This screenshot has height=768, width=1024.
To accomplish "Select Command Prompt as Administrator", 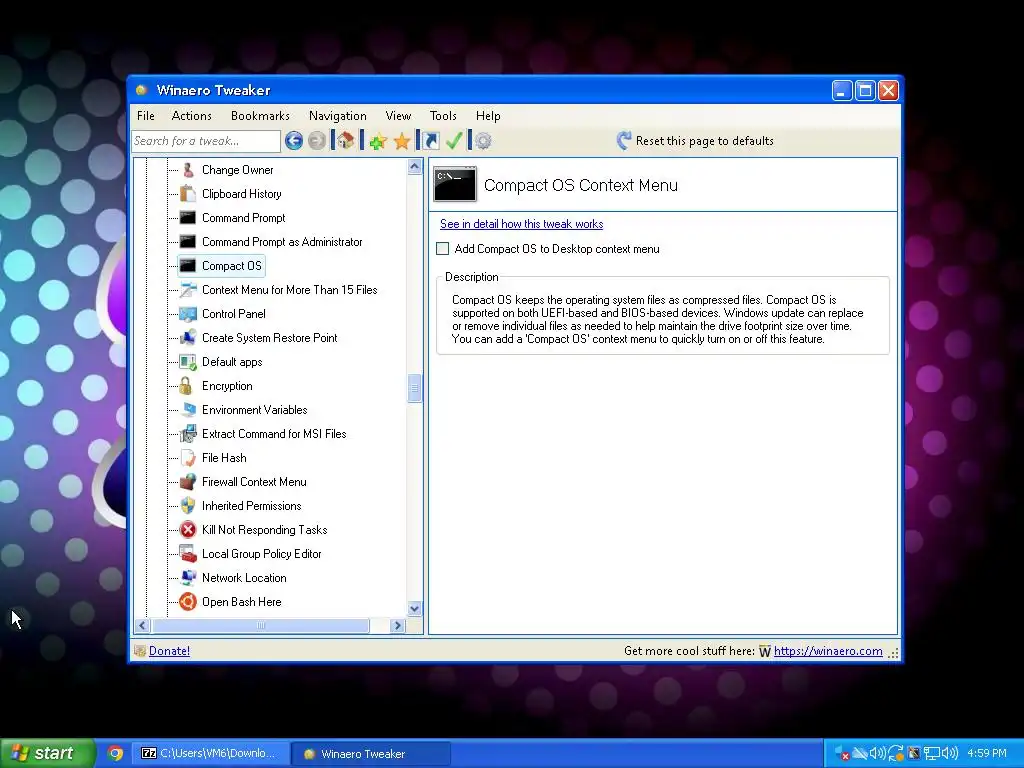I will pyautogui.click(x=282, y=242).
